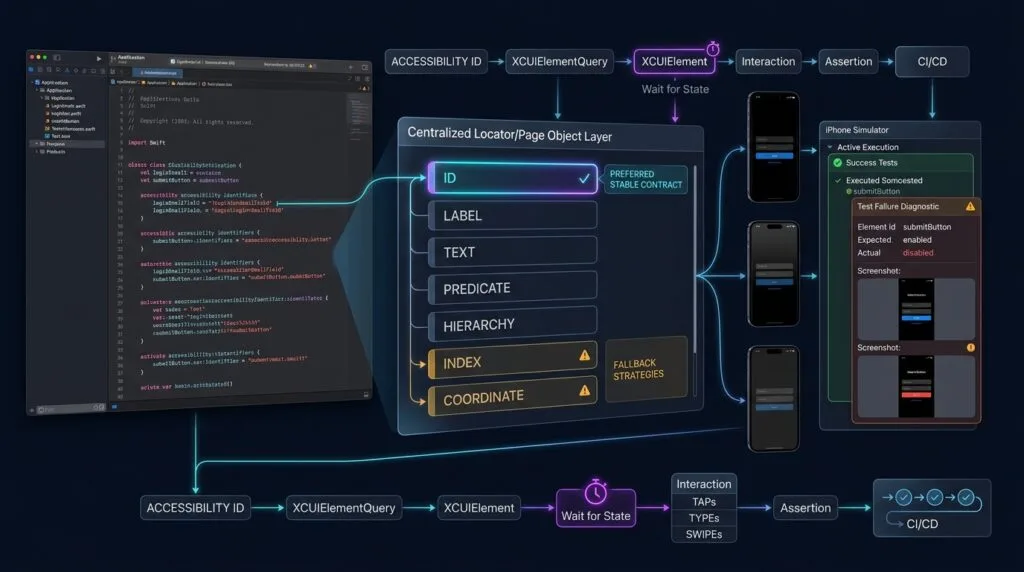Open the top iPhone simulator preview

pos(774,147)
